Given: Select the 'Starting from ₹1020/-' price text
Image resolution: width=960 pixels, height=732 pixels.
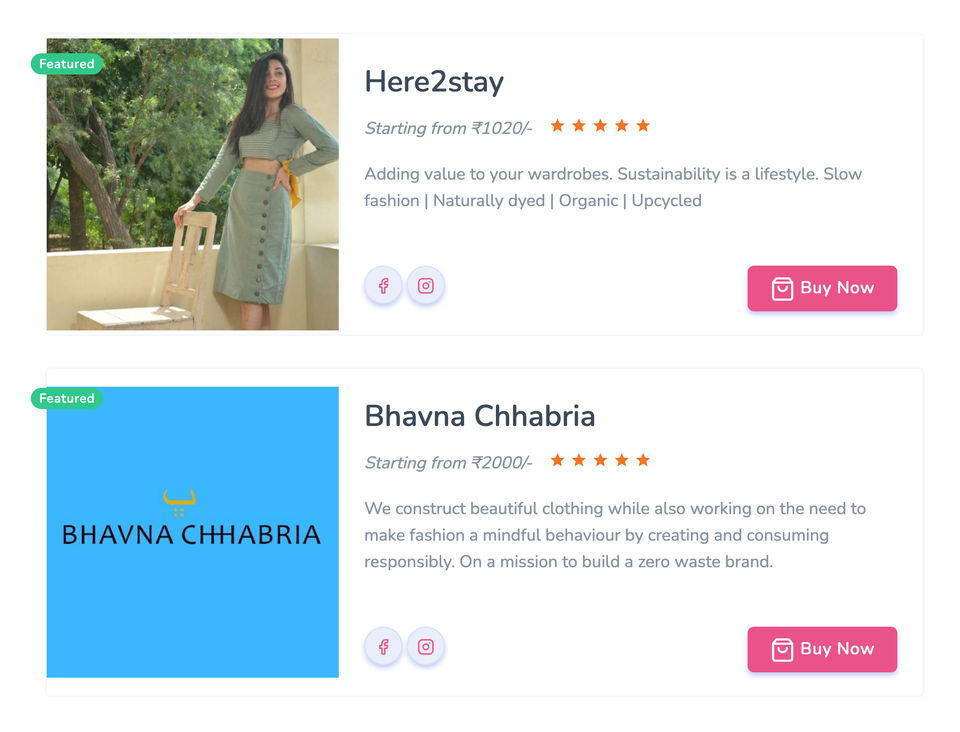Looking at the screenshot, I should (x=448, y=128).
